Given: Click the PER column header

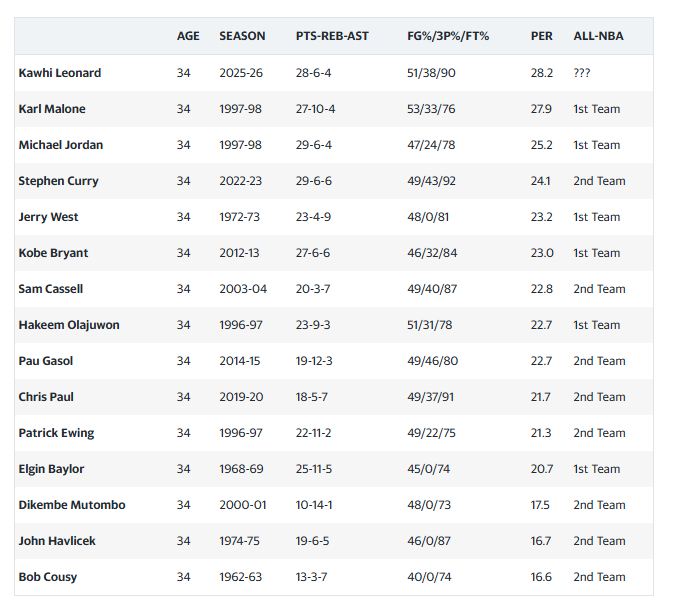Looking at the screenshot, I should pyautogui.click(x=541, y=36).
